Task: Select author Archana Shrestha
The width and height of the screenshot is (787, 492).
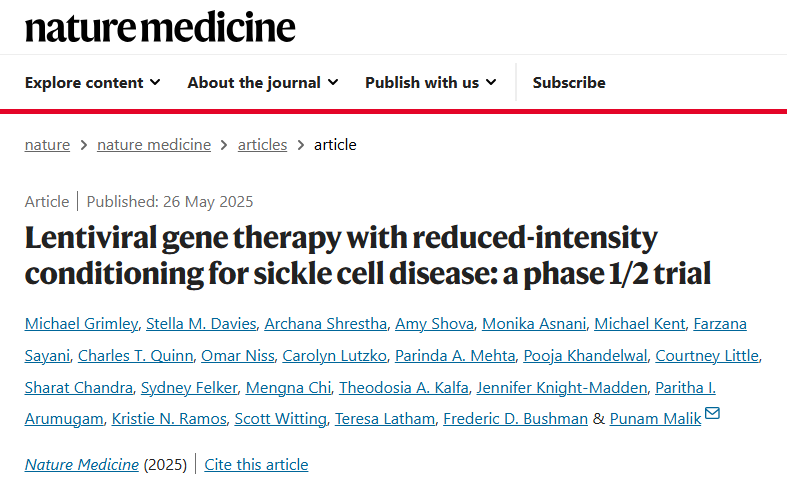Action: coord(326,324)
